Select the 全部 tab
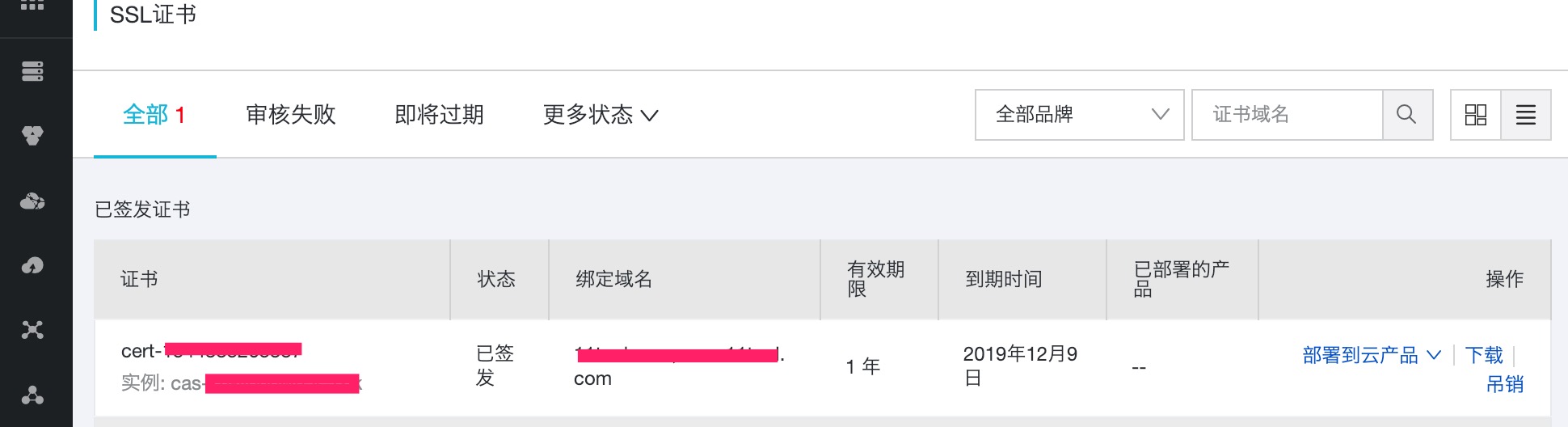Image resolution: width=1568 pixels, height=427 pixels. point(154,115)
